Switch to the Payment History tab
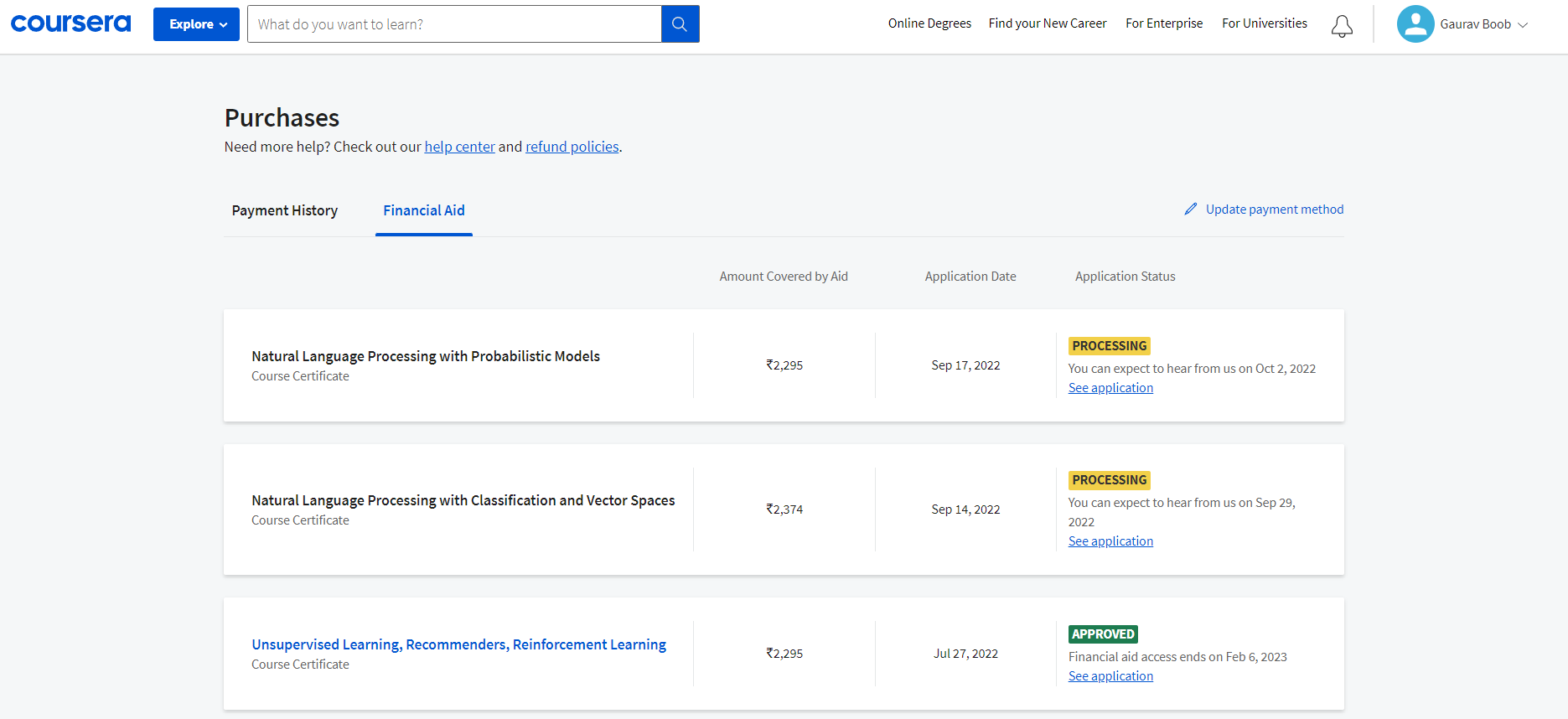The width and height of the screenshot is (1568, 719). (x=285, y=210)
